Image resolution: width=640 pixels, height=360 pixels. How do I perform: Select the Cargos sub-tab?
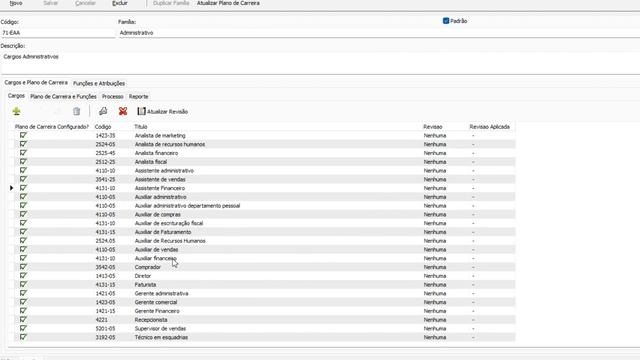coord(16,96)
